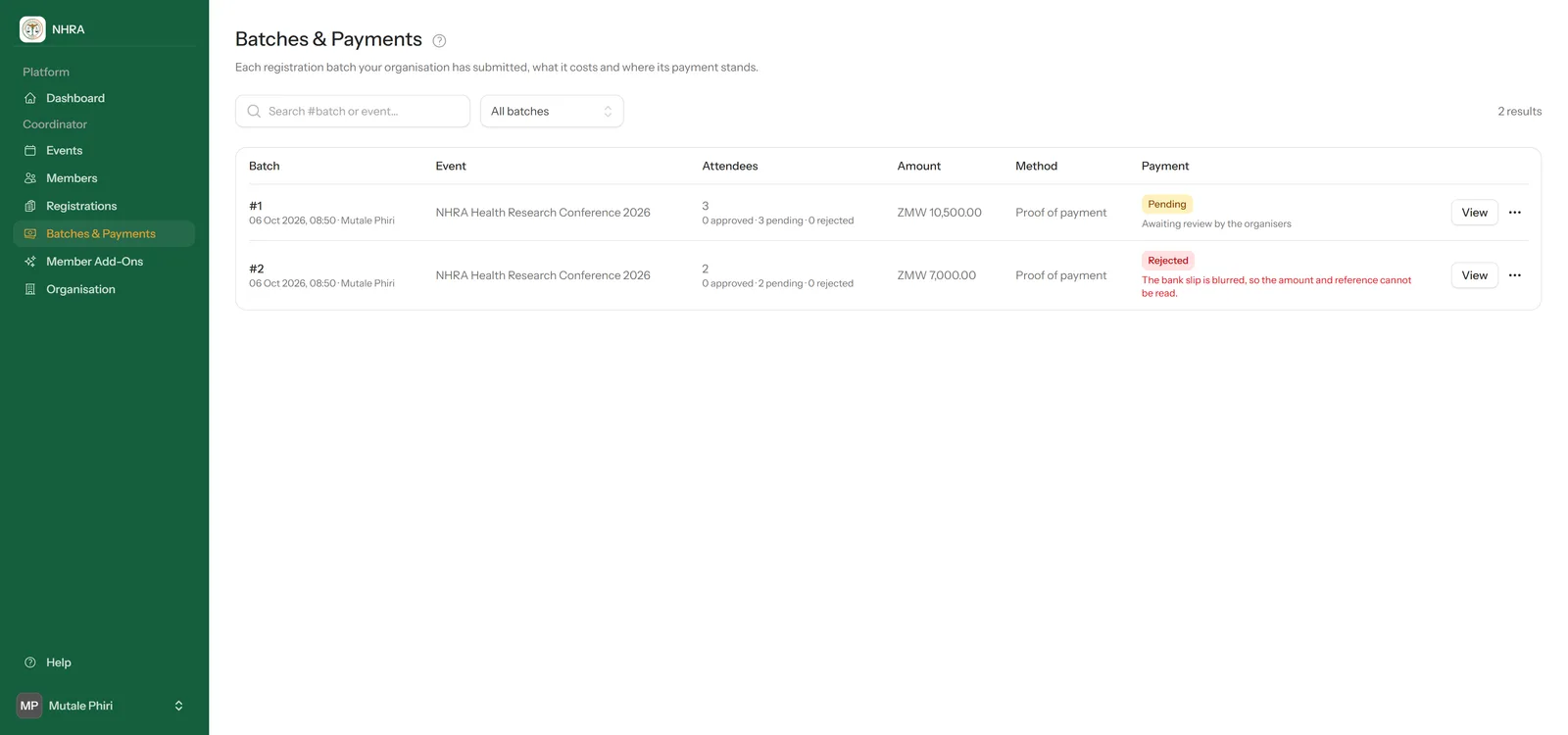
Task: Click the blurred bank slip rejection message
Action: point(1276,286)
